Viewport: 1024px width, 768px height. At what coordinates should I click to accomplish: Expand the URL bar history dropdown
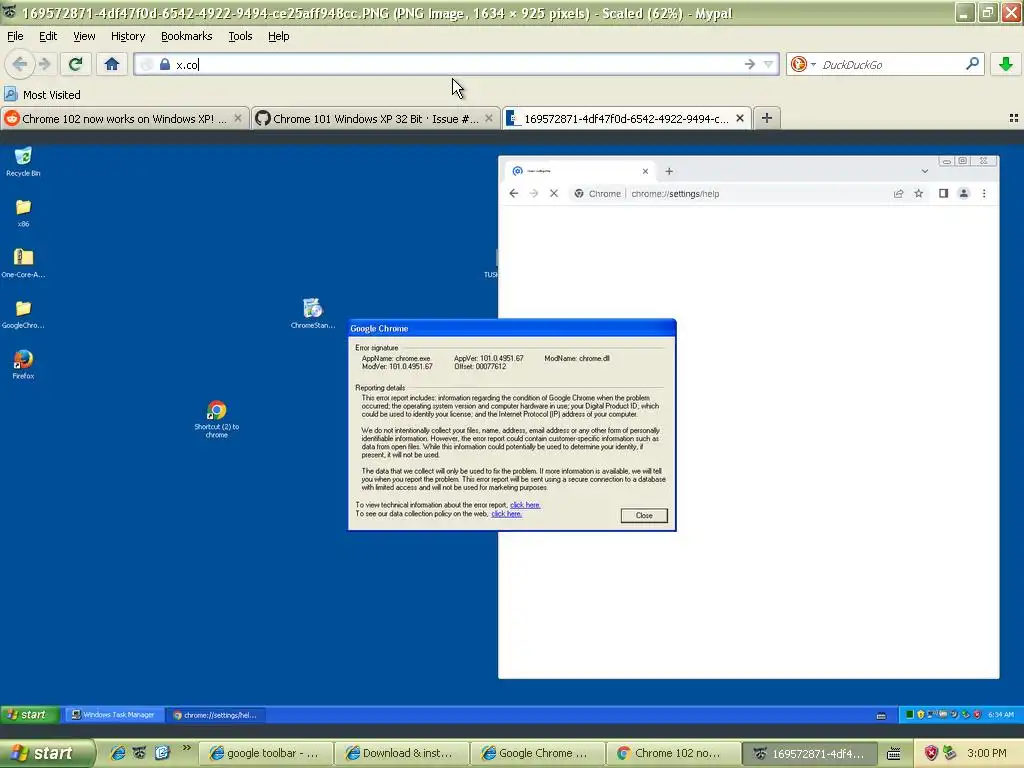pos(769,64)
